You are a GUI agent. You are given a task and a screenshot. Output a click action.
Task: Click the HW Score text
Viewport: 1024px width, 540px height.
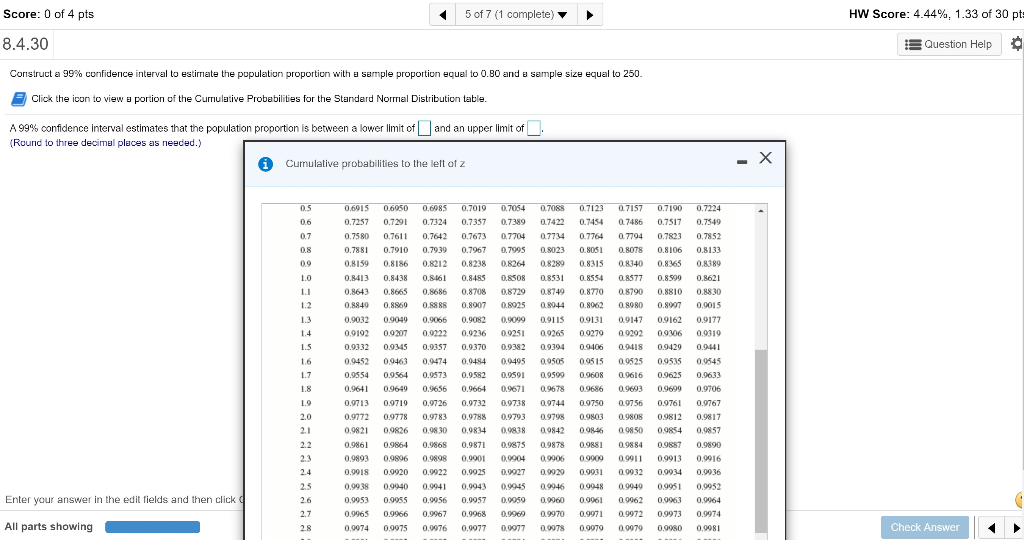pos(936,14)
